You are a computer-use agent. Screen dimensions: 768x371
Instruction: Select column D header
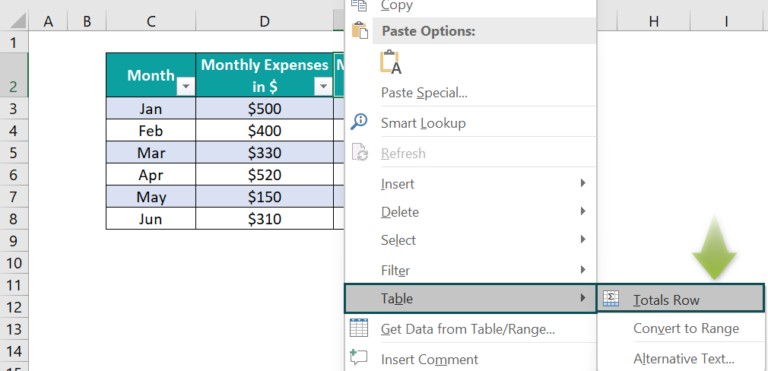pyautogui.click(x=264, y=21)
